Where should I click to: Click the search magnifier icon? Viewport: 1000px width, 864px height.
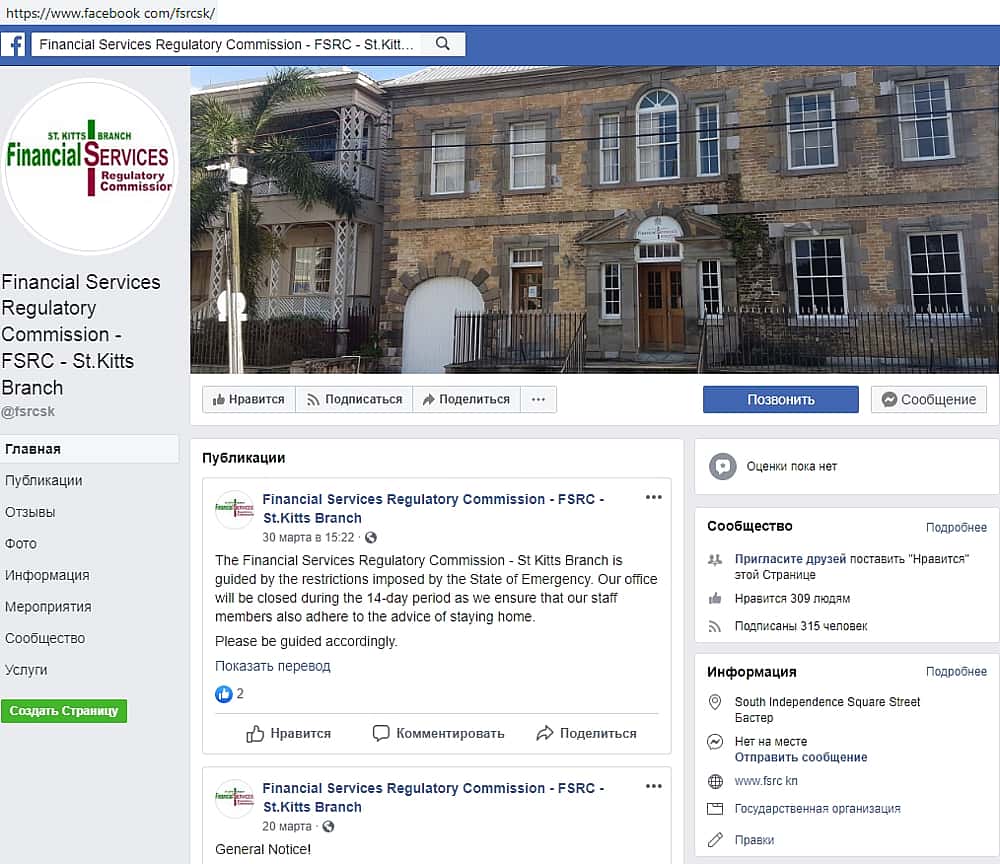tap(443, 44)
